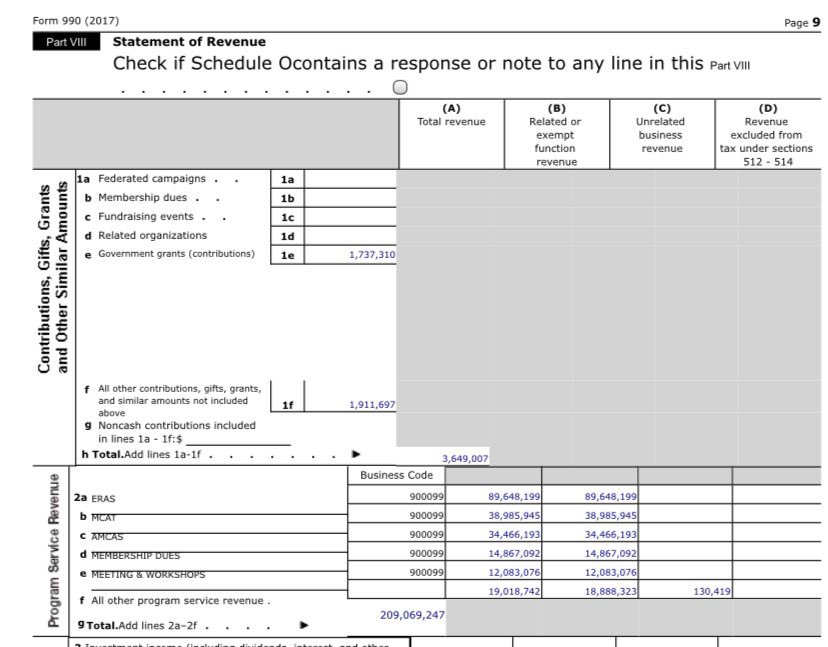Click the (B) Related or exempt function header
The width and height of the screenshot is (828, 647).
tap(556, 135)
